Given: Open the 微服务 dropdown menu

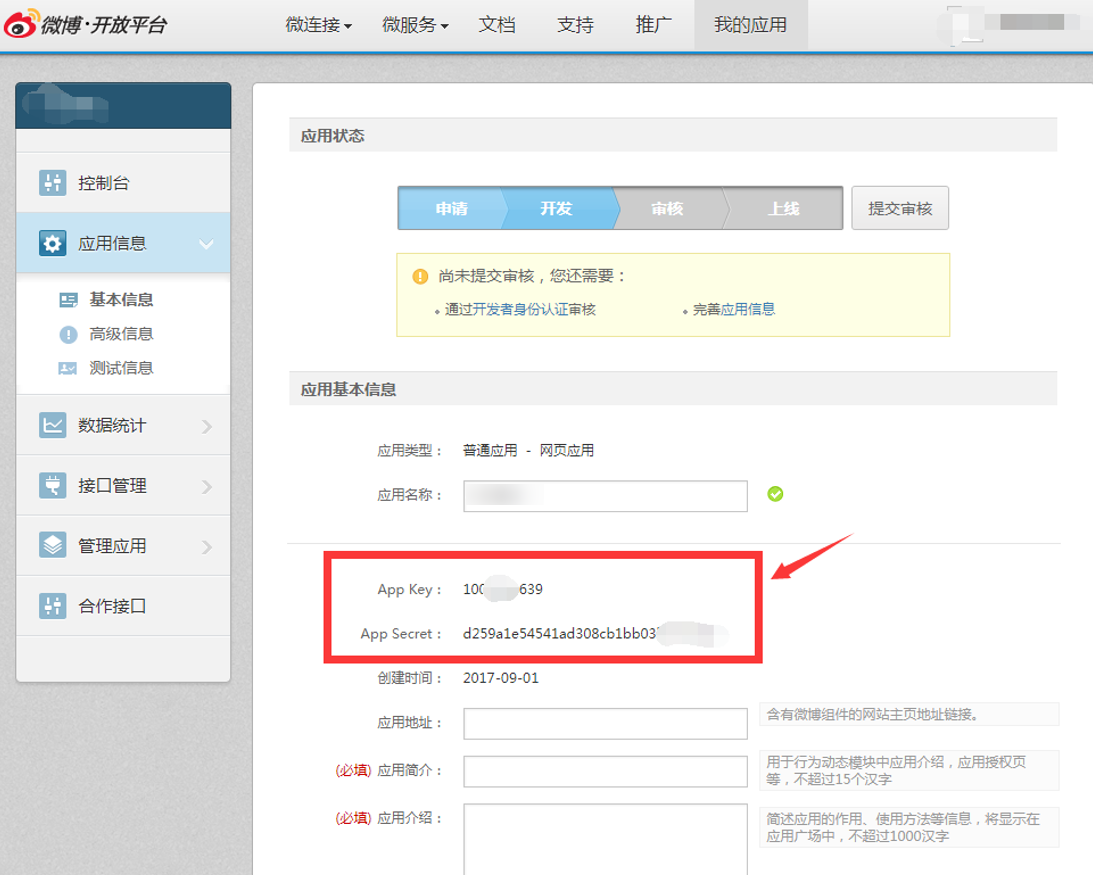Looking at the screenshot, I should (x=415, y=25).
